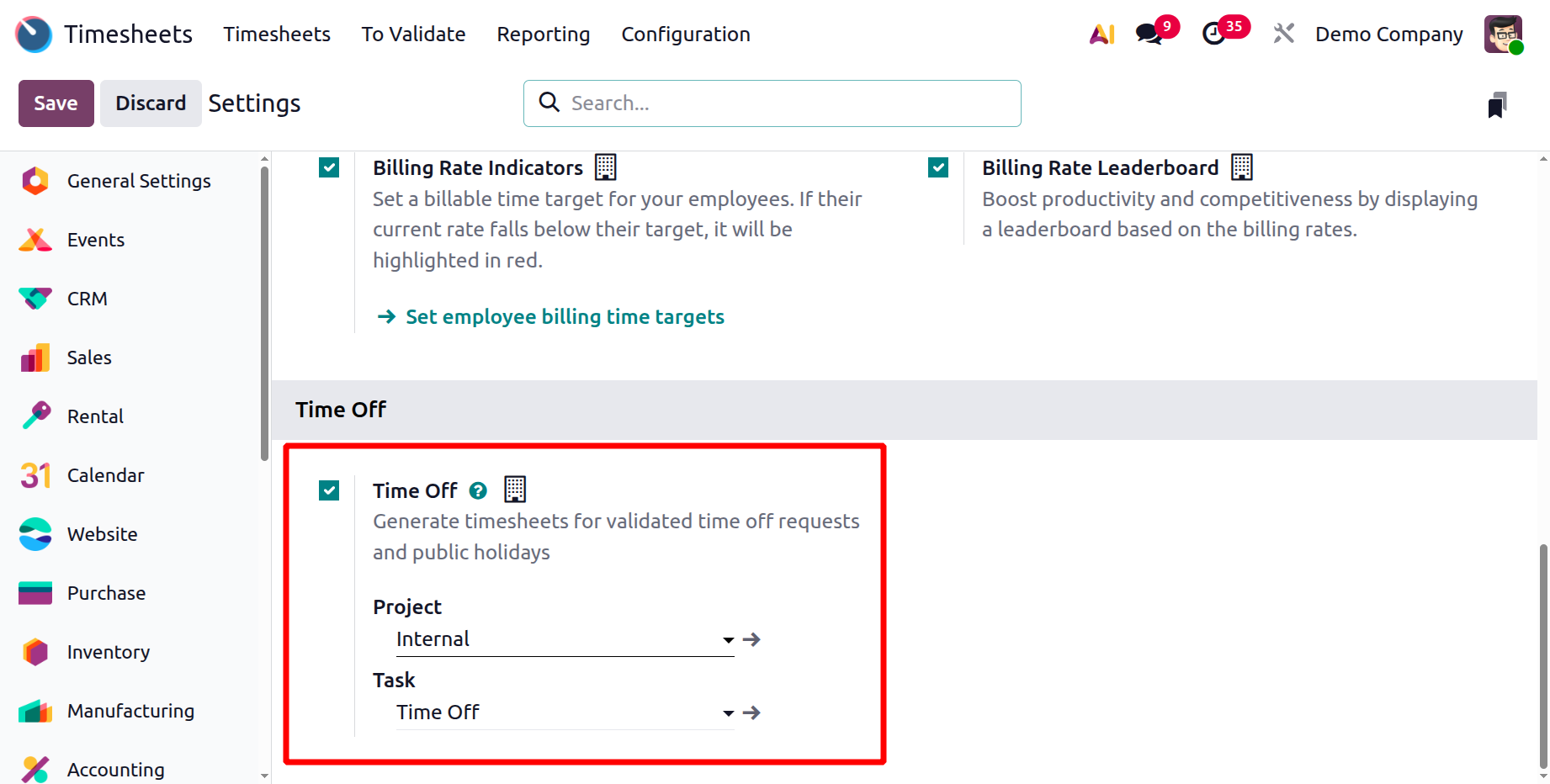
Task: Follow Set employee billing time targets link
Action: (x=565, y=317)
